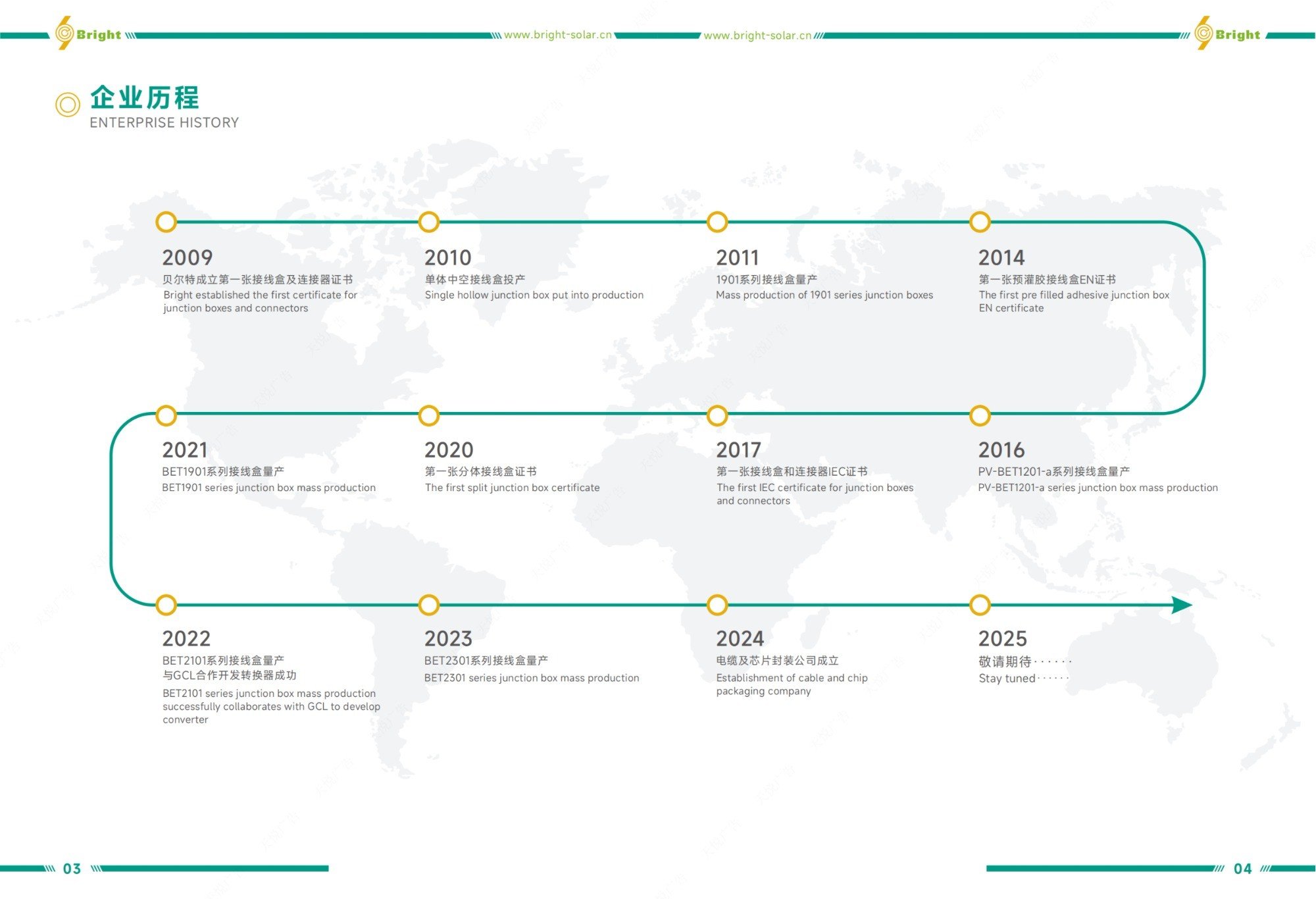1316x899 pixels.
Task: Select the year 2009 heading
Action: [188, 257]
